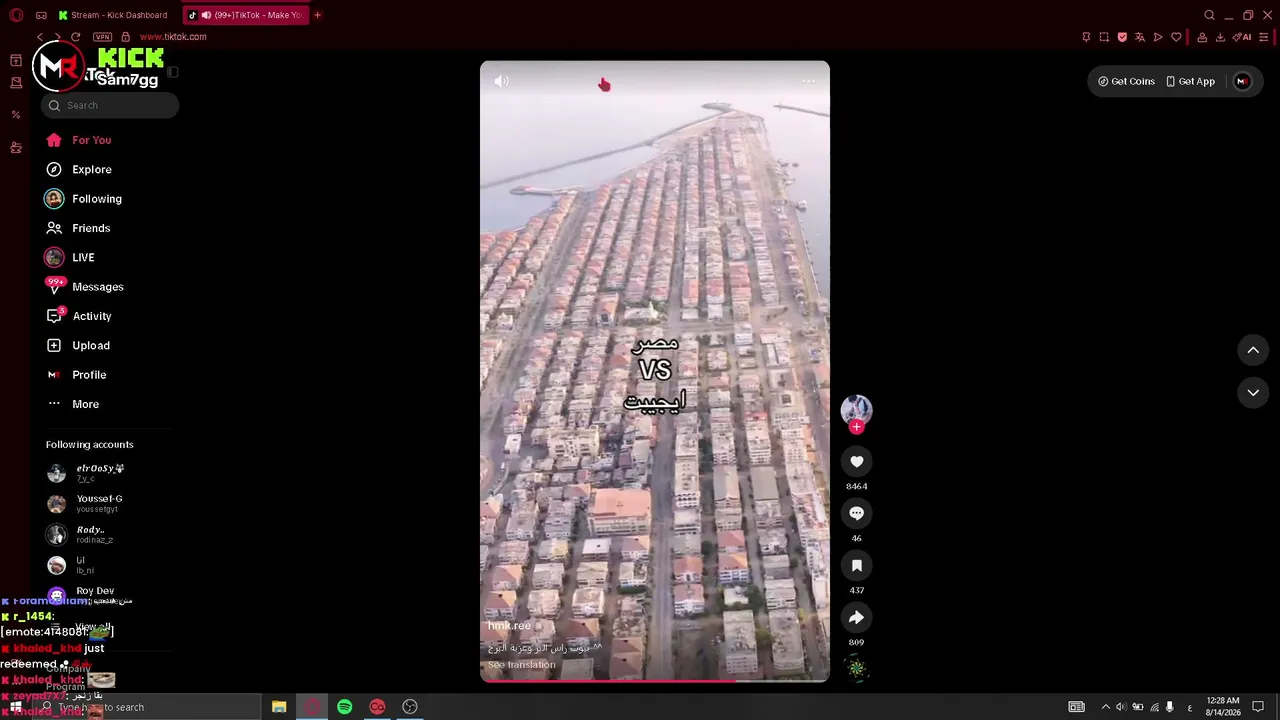Image resolution: width=1280 pixels, height=720 pixels.
Task: Click the send/flow arrow toolbar icon
Action: [1158, 37]
